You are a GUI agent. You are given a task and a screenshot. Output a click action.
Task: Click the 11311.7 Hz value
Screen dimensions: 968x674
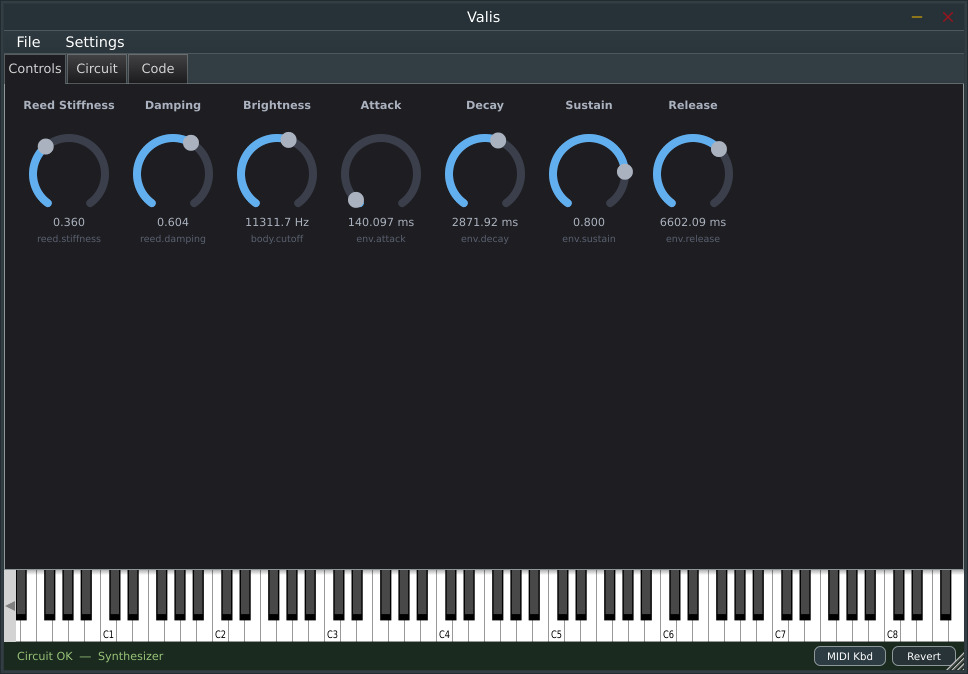click(277, 222)
